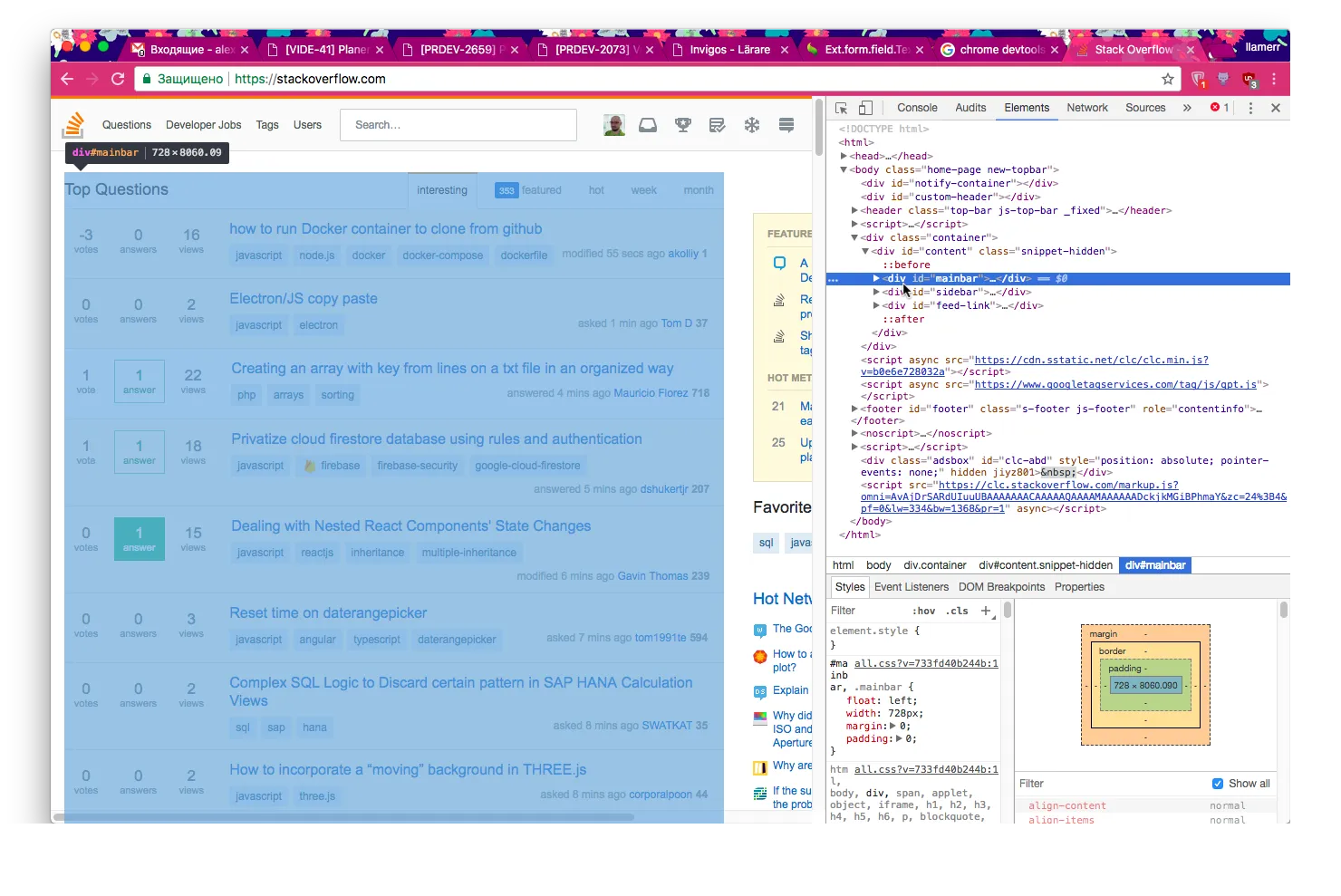The width and height of the screenshot is (1341, 896).
Task: Open the help center snowflake icon
Action: tap(752, 125)
